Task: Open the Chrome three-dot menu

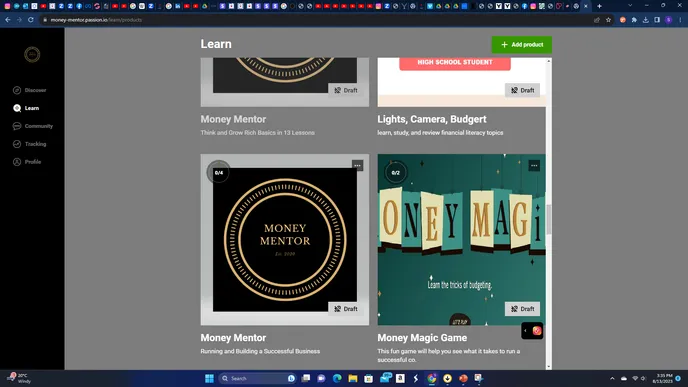Action: [680, 20]
